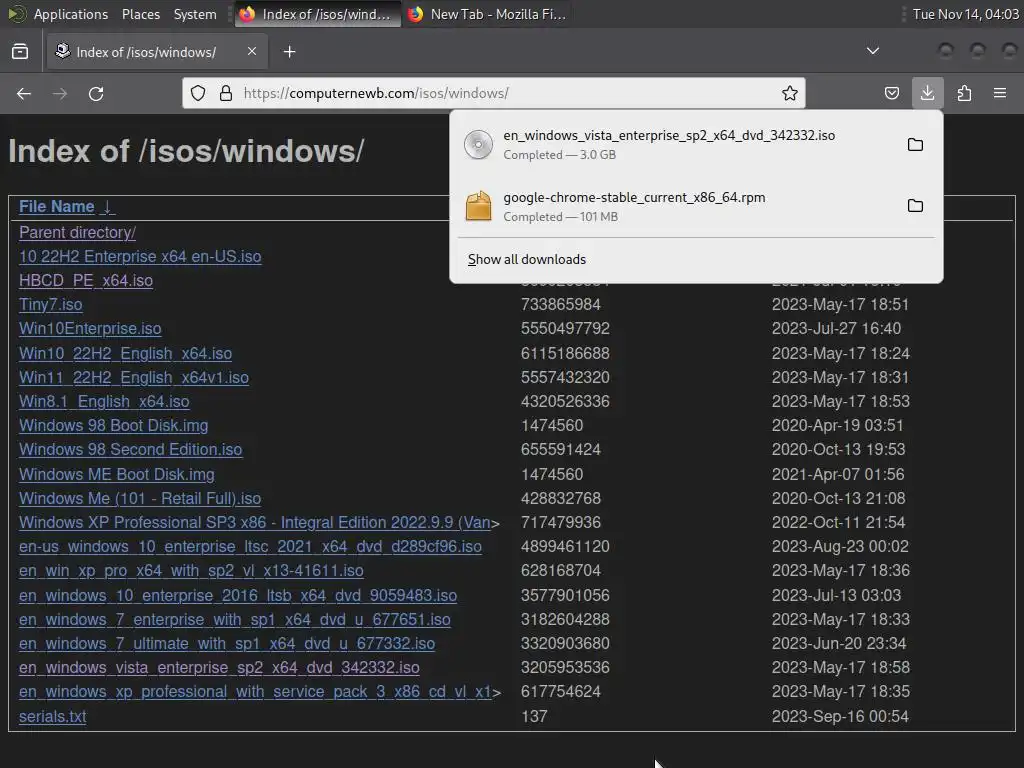Download en_windows_vista_enterprise_sp2 iso from list
Image resolution: width=1024 pixels, height=768 pixels.
tap(219, 668)
